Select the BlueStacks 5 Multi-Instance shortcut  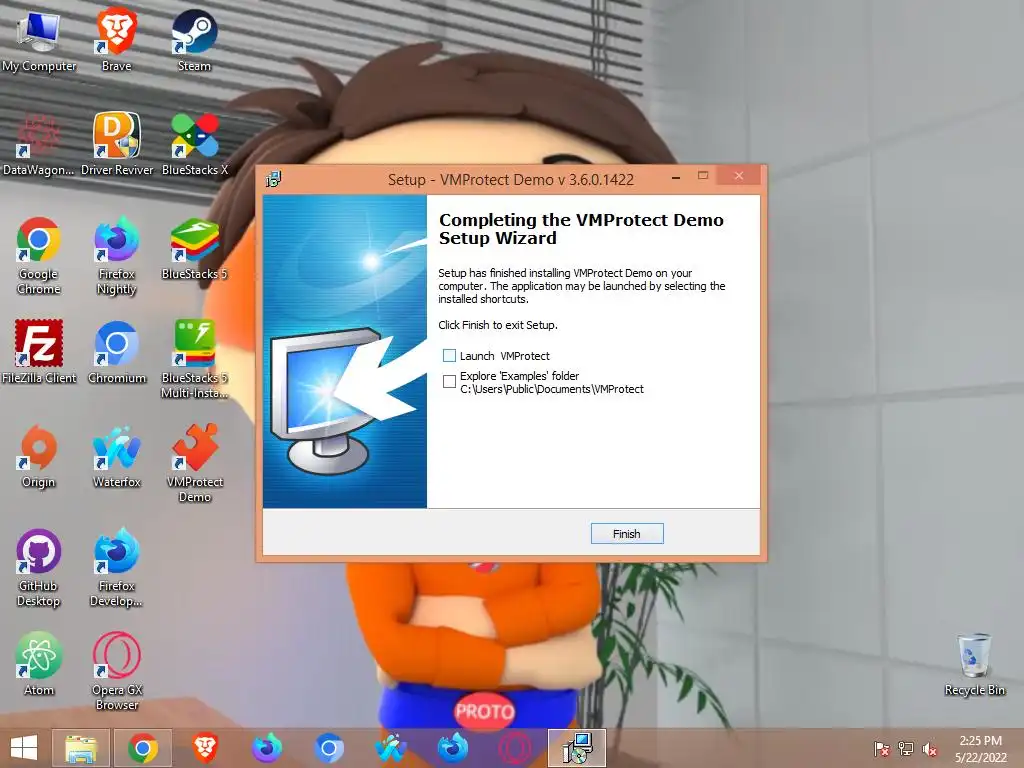tap(195, 359)
